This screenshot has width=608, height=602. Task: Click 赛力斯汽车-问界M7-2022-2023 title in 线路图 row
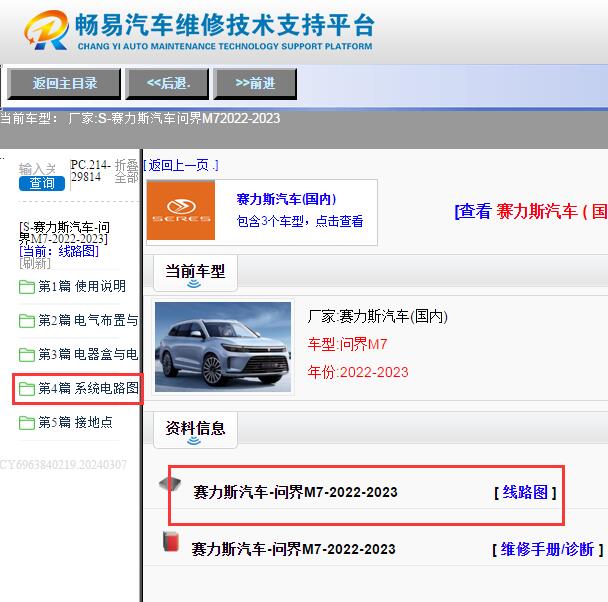point(295,492)
